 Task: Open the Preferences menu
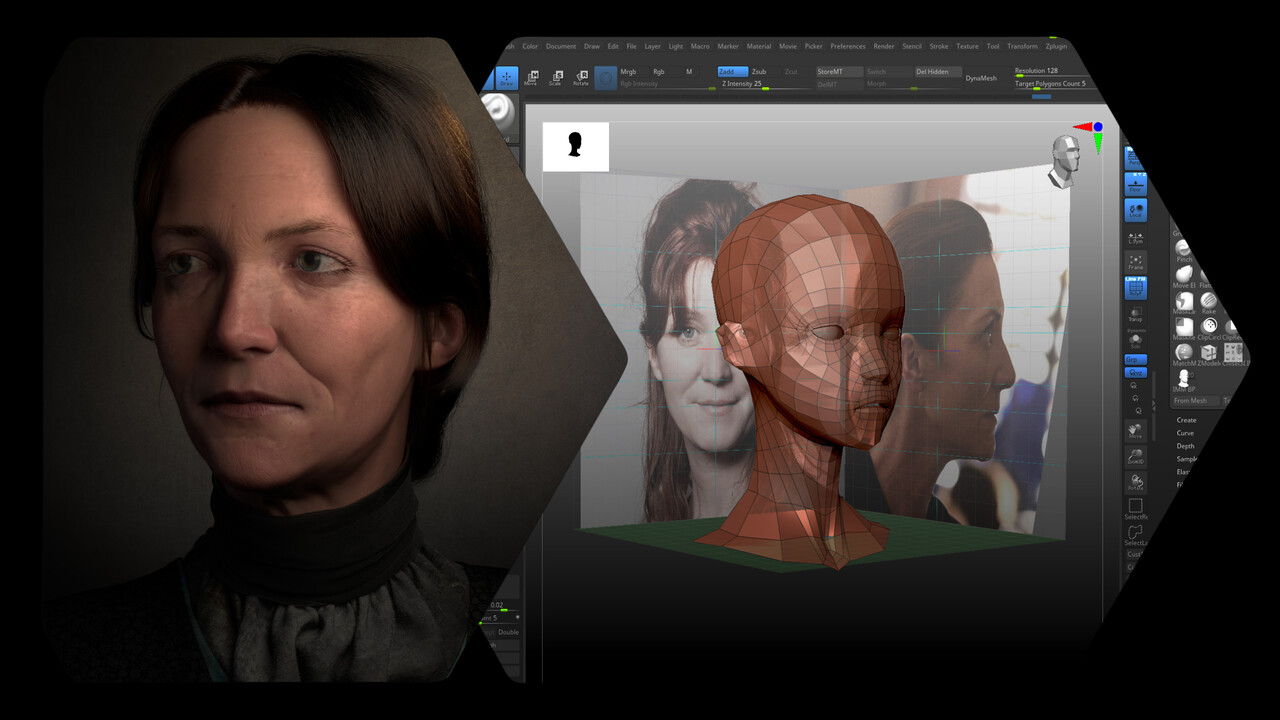[847, 46]
